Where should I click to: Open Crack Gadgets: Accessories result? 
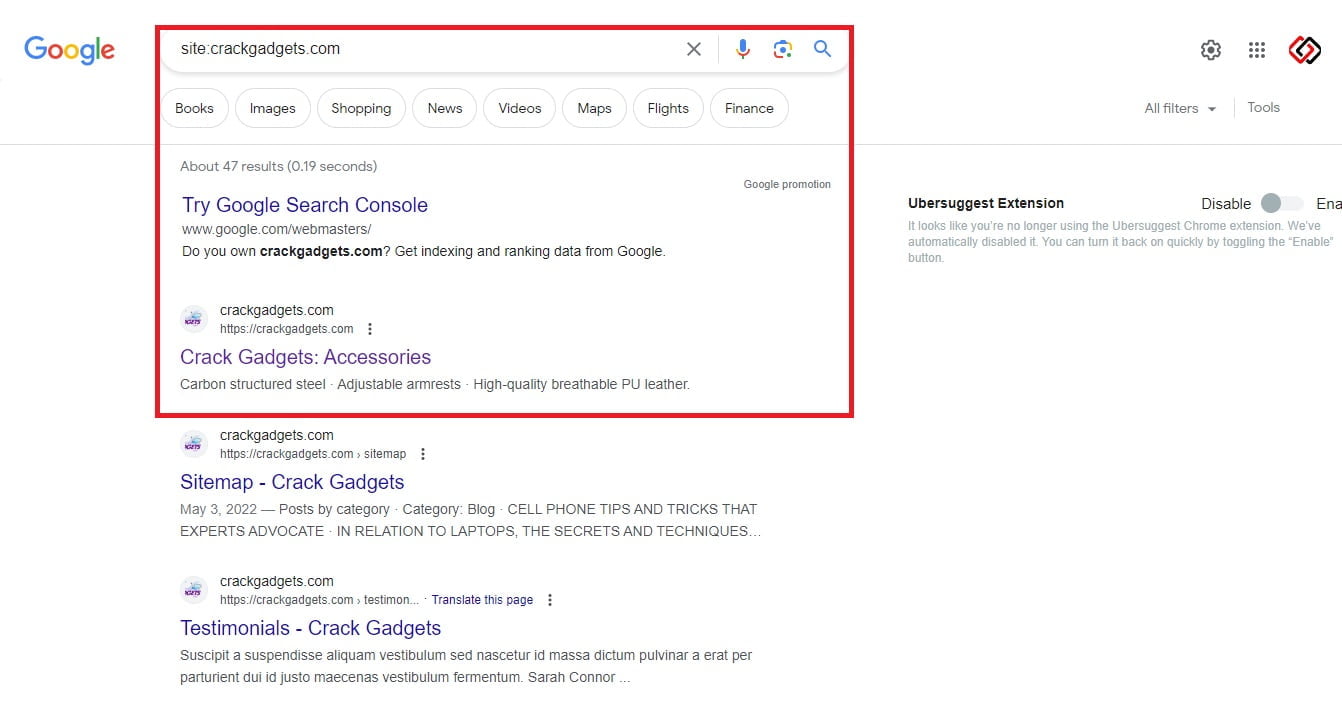[305, 357]
